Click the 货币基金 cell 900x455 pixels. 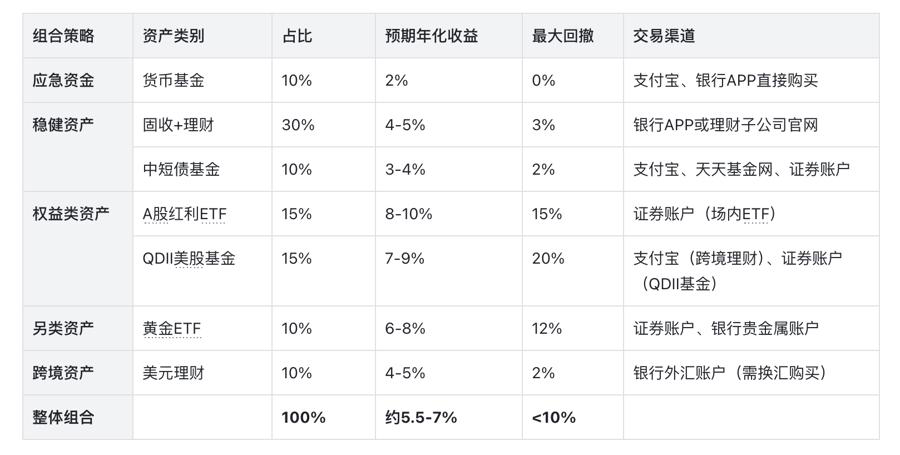tap(173, 80)
